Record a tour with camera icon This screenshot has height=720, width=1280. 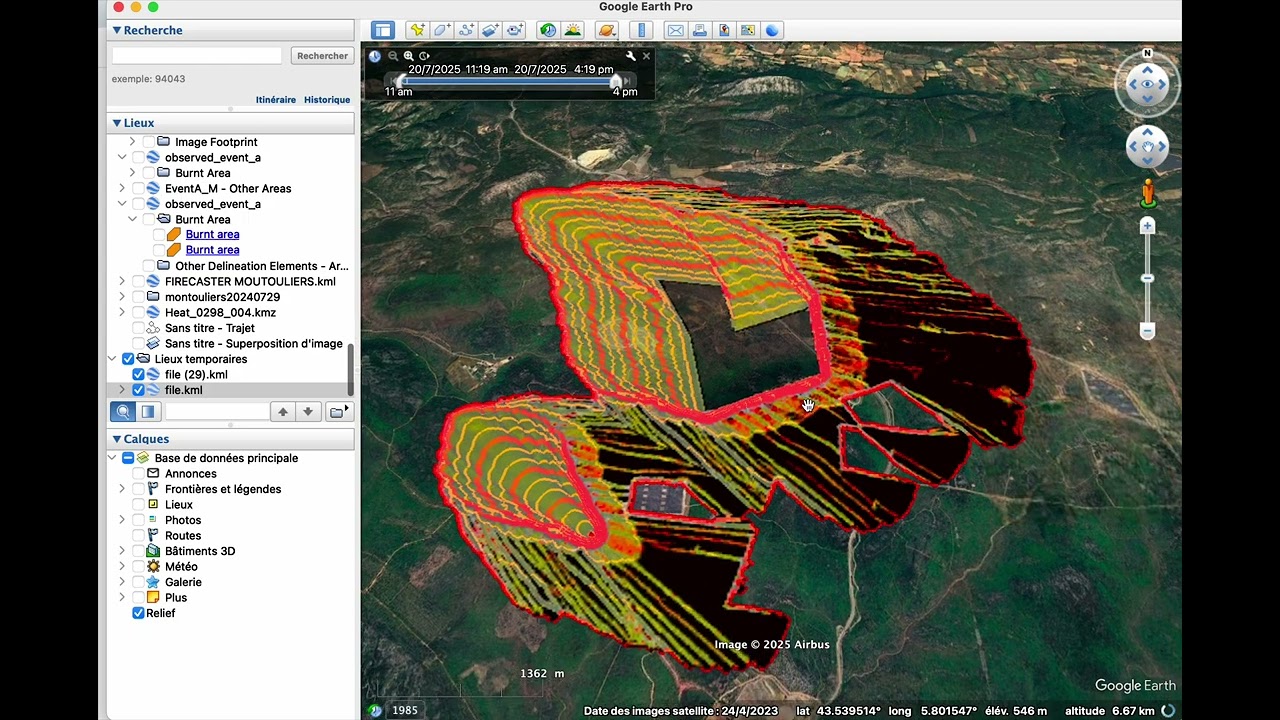click(515, 30)
